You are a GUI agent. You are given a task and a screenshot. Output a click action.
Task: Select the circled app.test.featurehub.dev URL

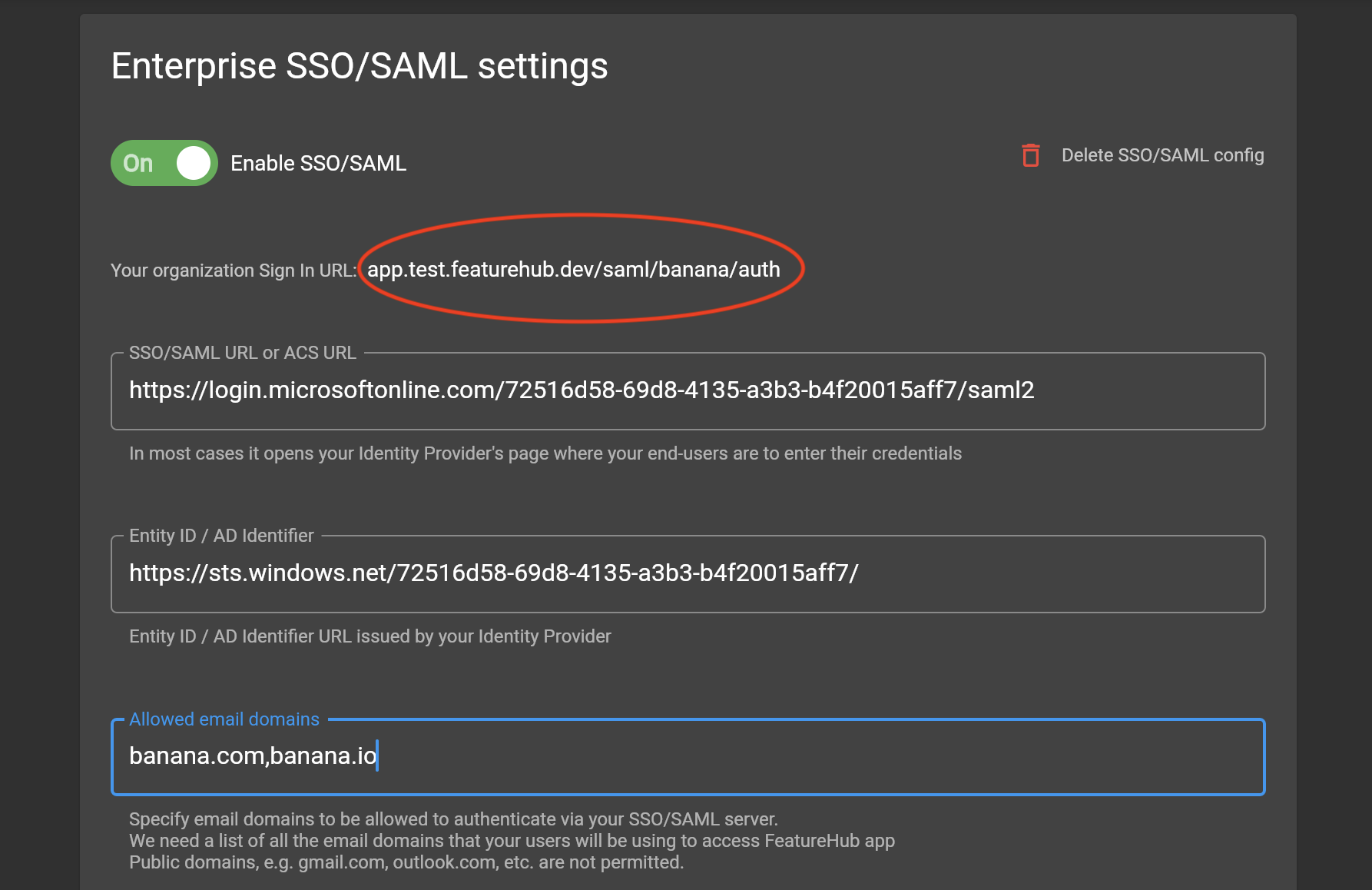573,270
